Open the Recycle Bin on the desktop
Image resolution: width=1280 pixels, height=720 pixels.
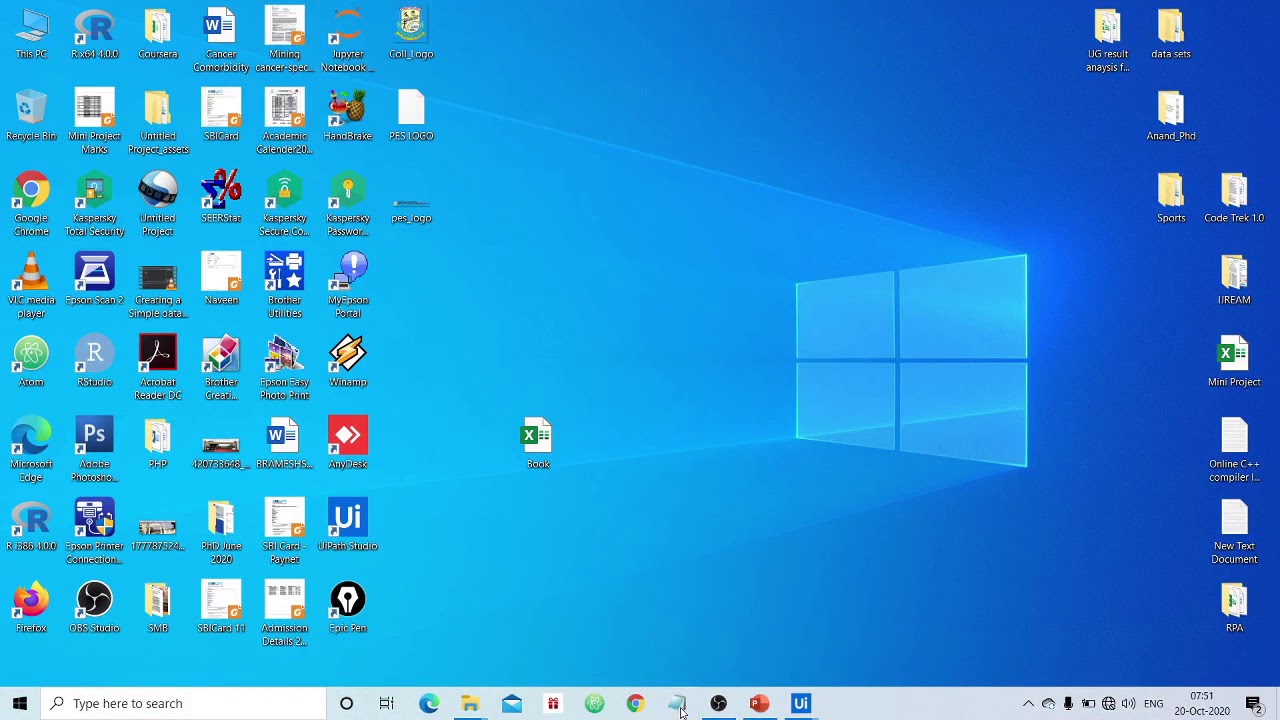pos(31,117)
